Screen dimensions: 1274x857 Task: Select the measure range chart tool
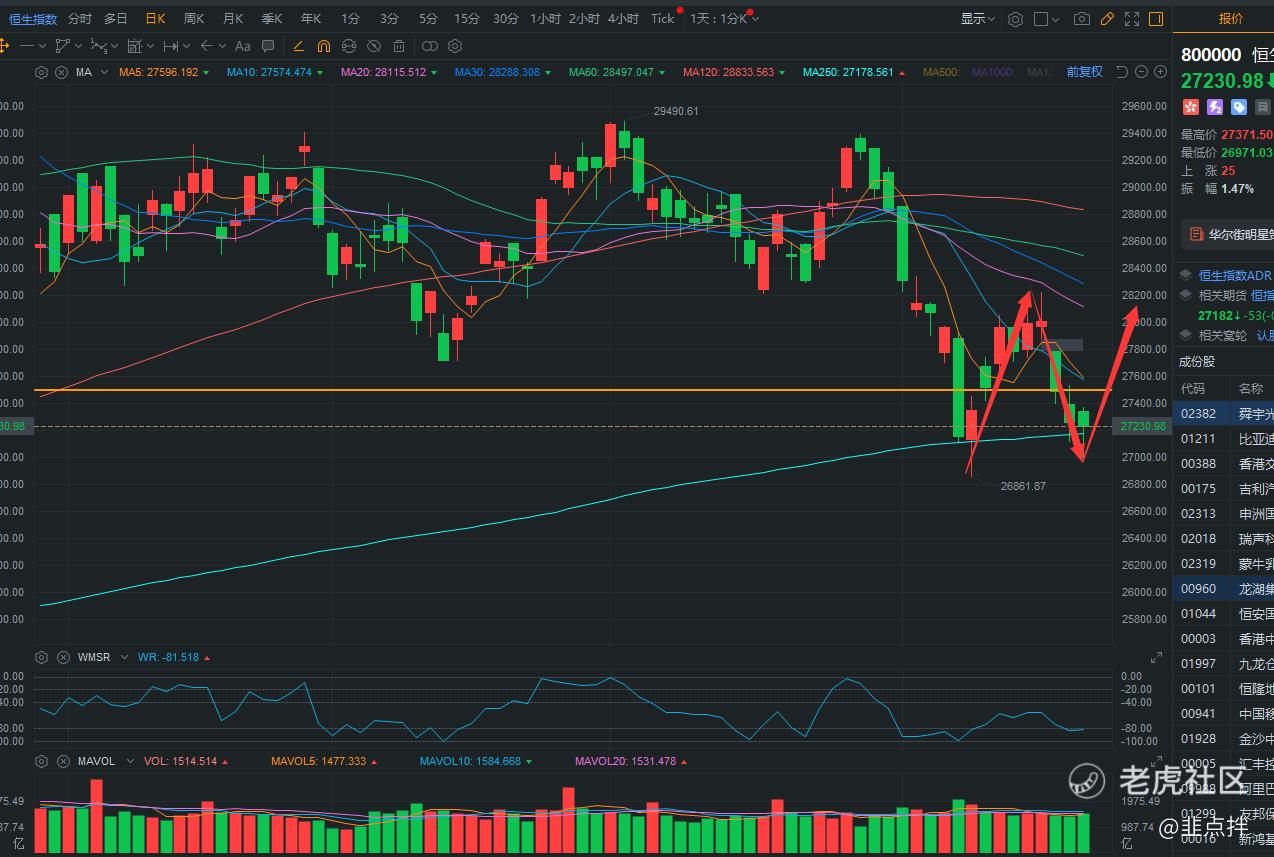pos(134,46)
